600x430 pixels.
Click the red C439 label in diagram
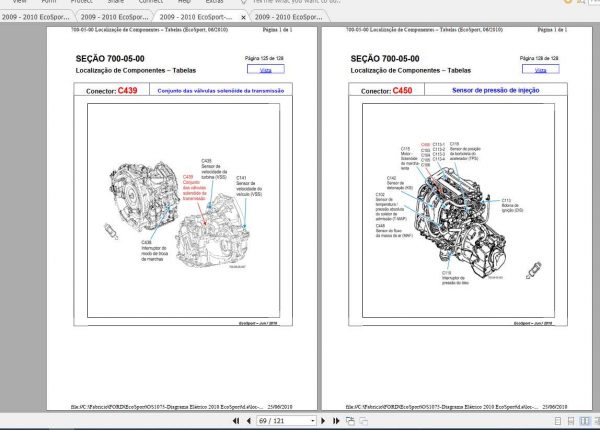coord(194,187)
